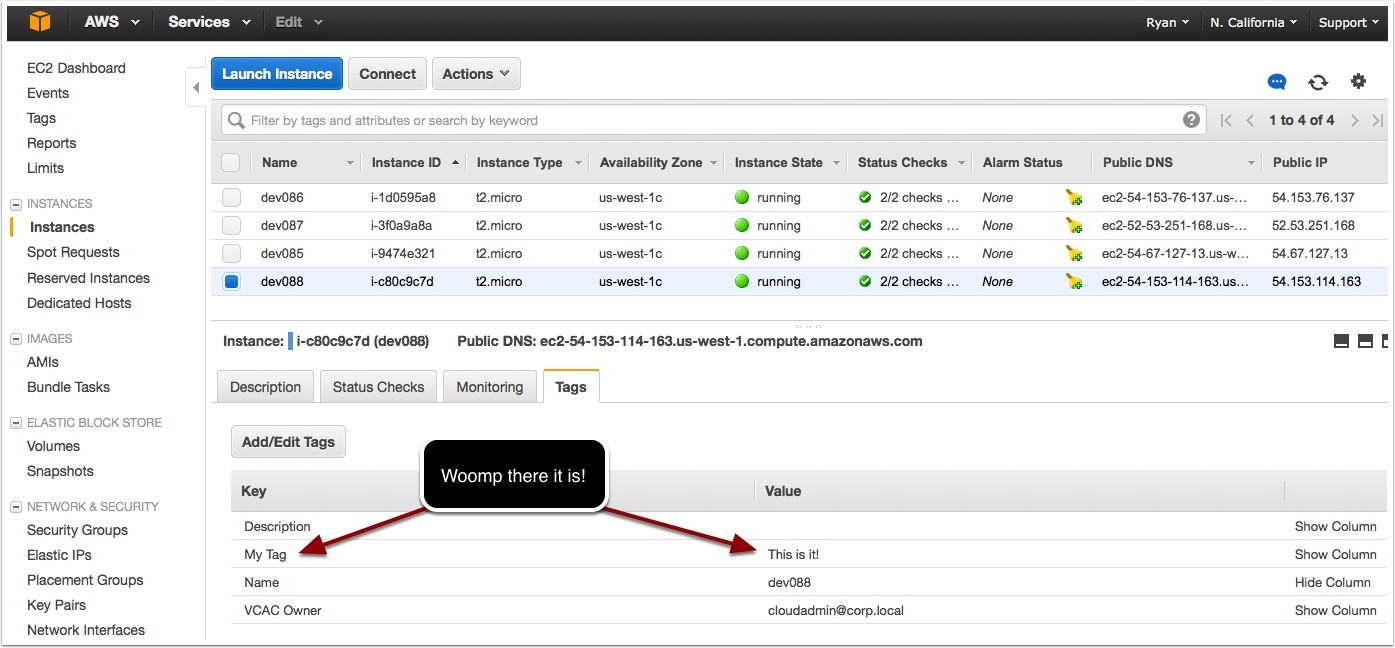The image size is (1395, 648).
Task: Click the filter help question mark icon
Action: [x=1191, y=120]
